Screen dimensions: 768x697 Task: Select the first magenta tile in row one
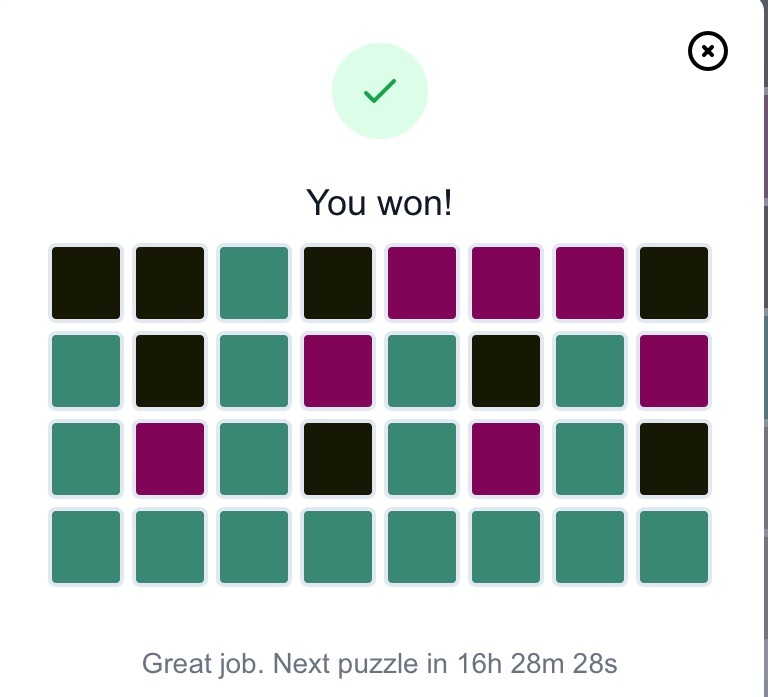click(x=422, y=283)
